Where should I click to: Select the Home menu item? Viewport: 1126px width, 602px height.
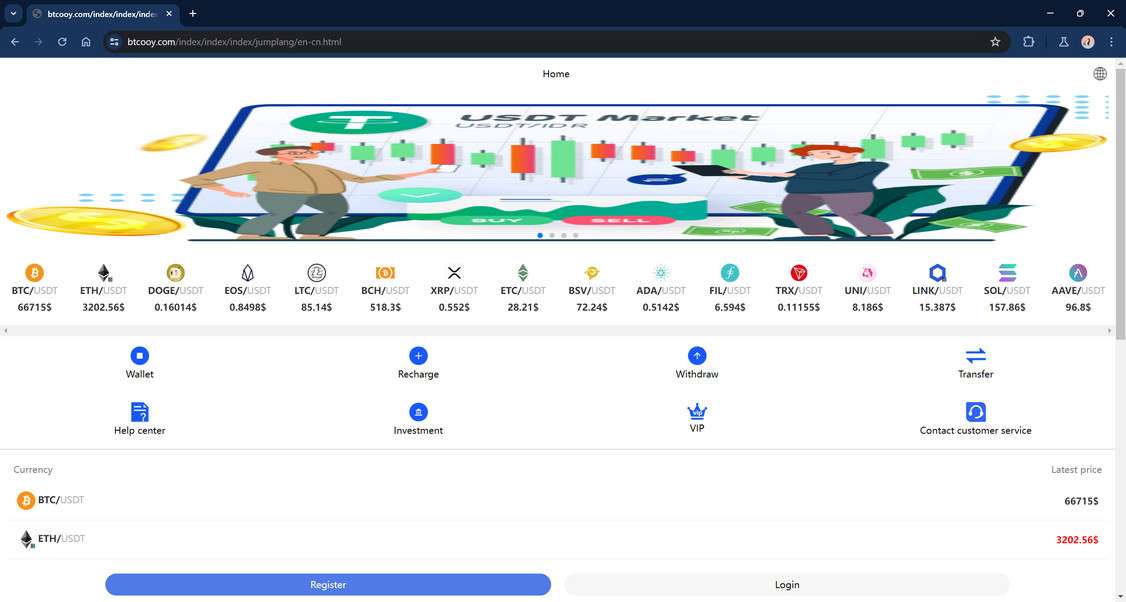pyautogui.click(x=556, y=74)
